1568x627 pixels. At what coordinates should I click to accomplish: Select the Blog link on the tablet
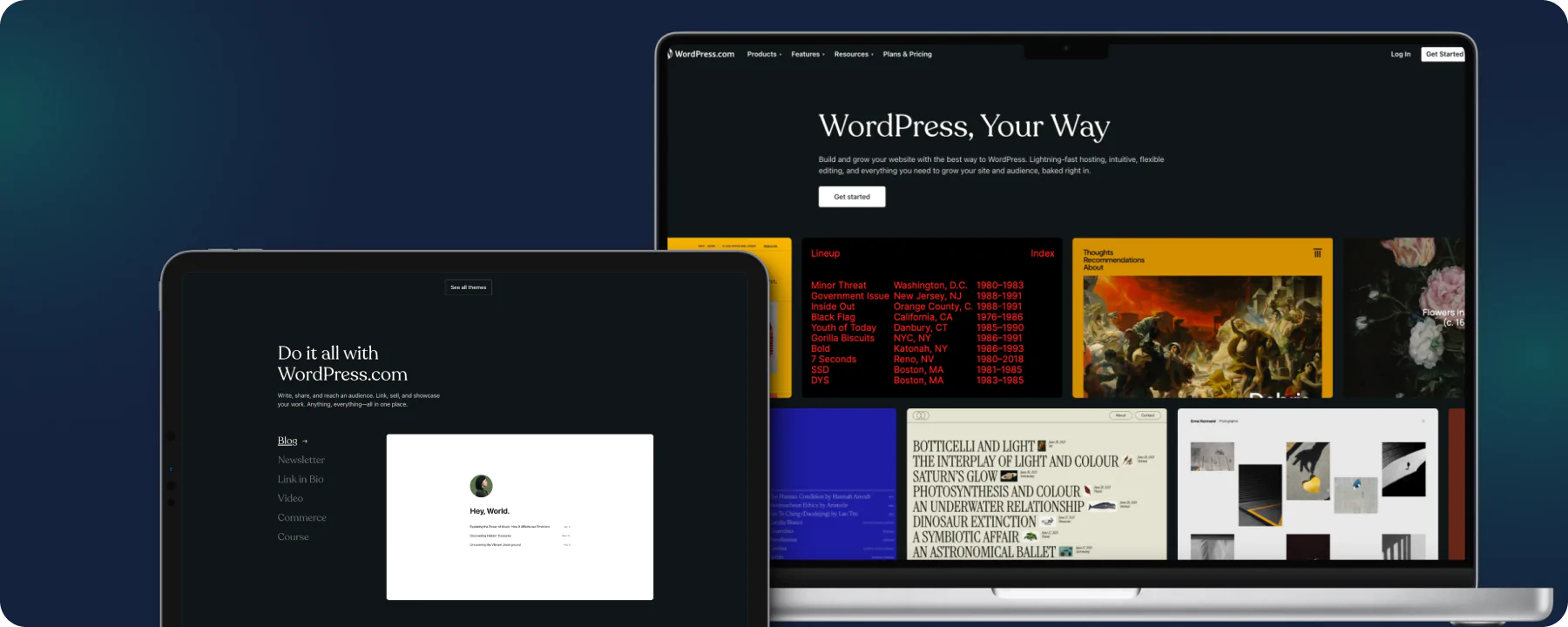(287, 441)
